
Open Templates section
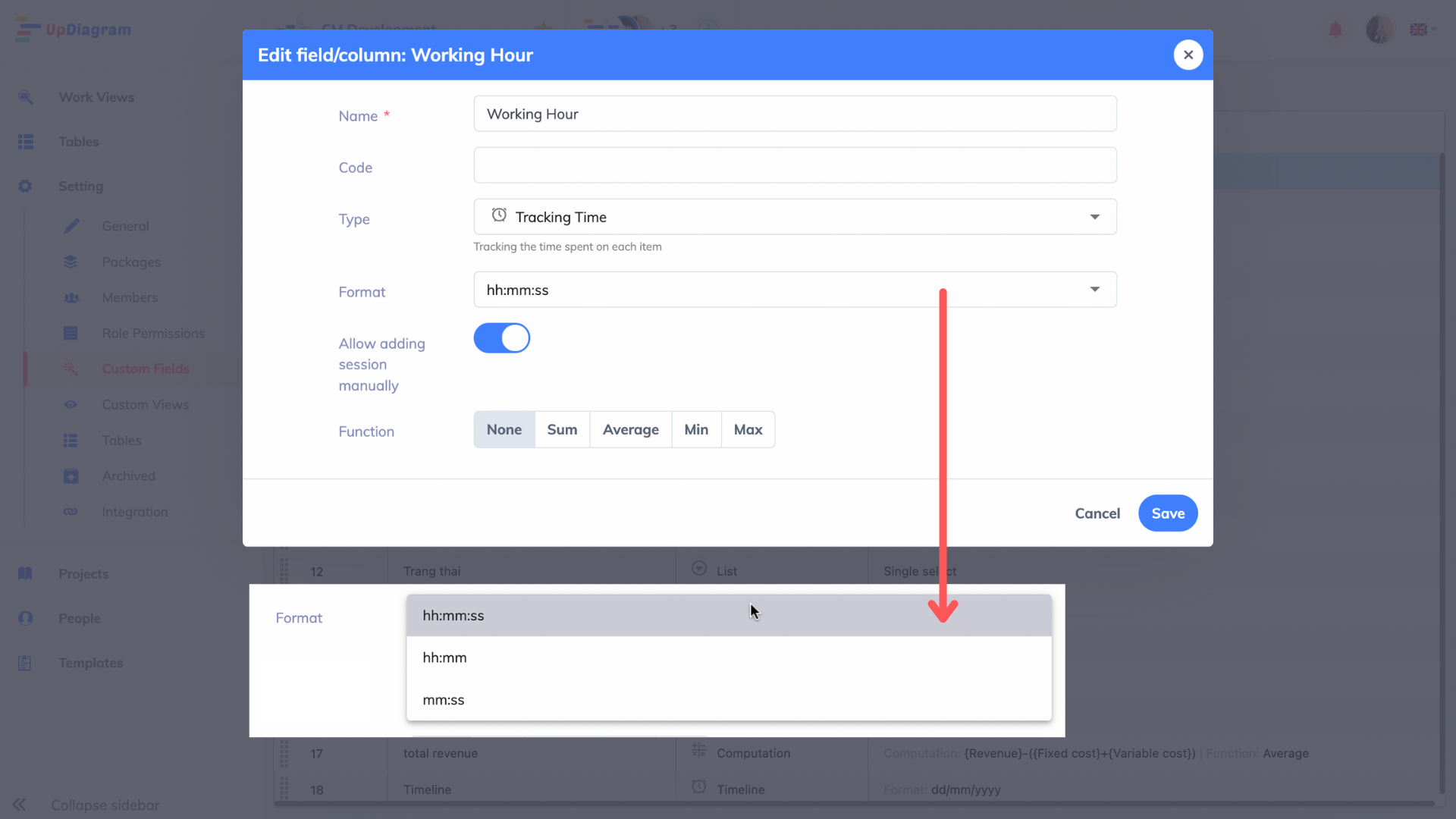(90, 663)
